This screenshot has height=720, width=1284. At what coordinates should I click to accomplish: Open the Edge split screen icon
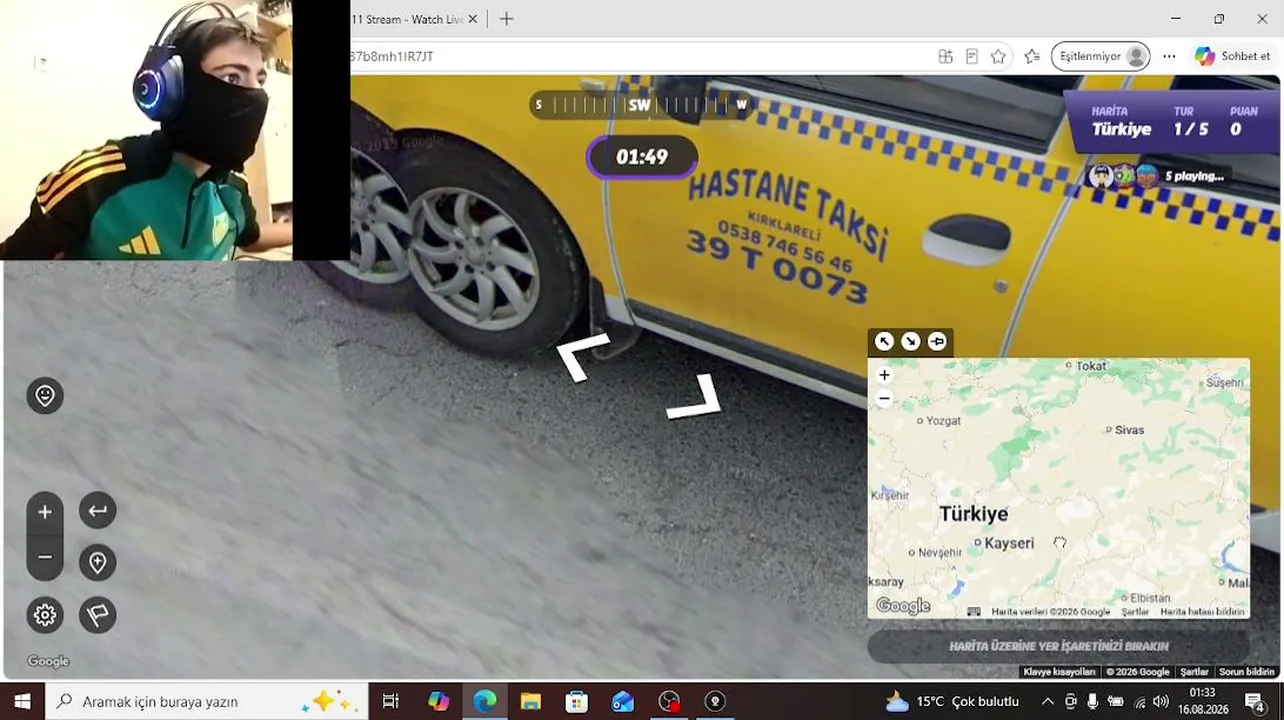(945, 56)
